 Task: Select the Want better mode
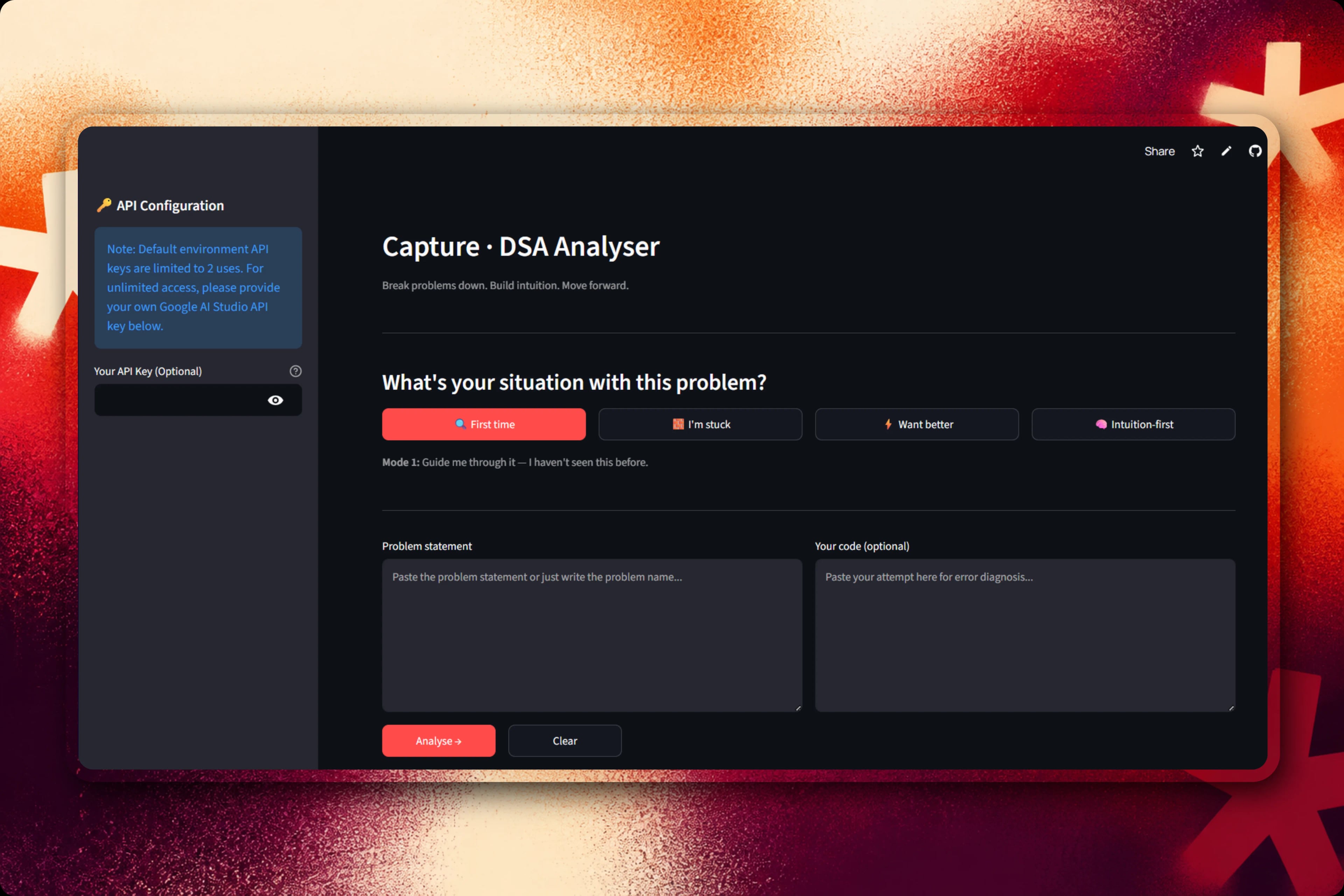[x=917, y=424]
